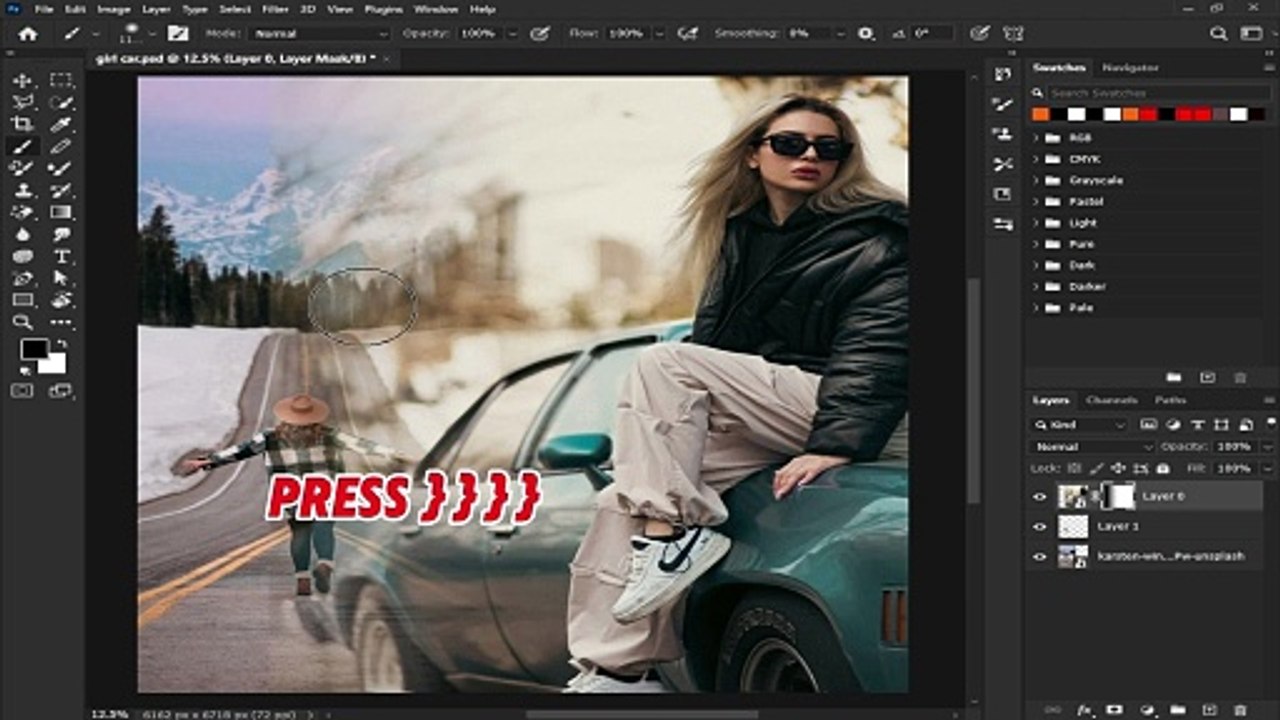Click the Search magnifier icon top right
The height and width of the screenshot is (720, 1280).
click(1218, 33)
